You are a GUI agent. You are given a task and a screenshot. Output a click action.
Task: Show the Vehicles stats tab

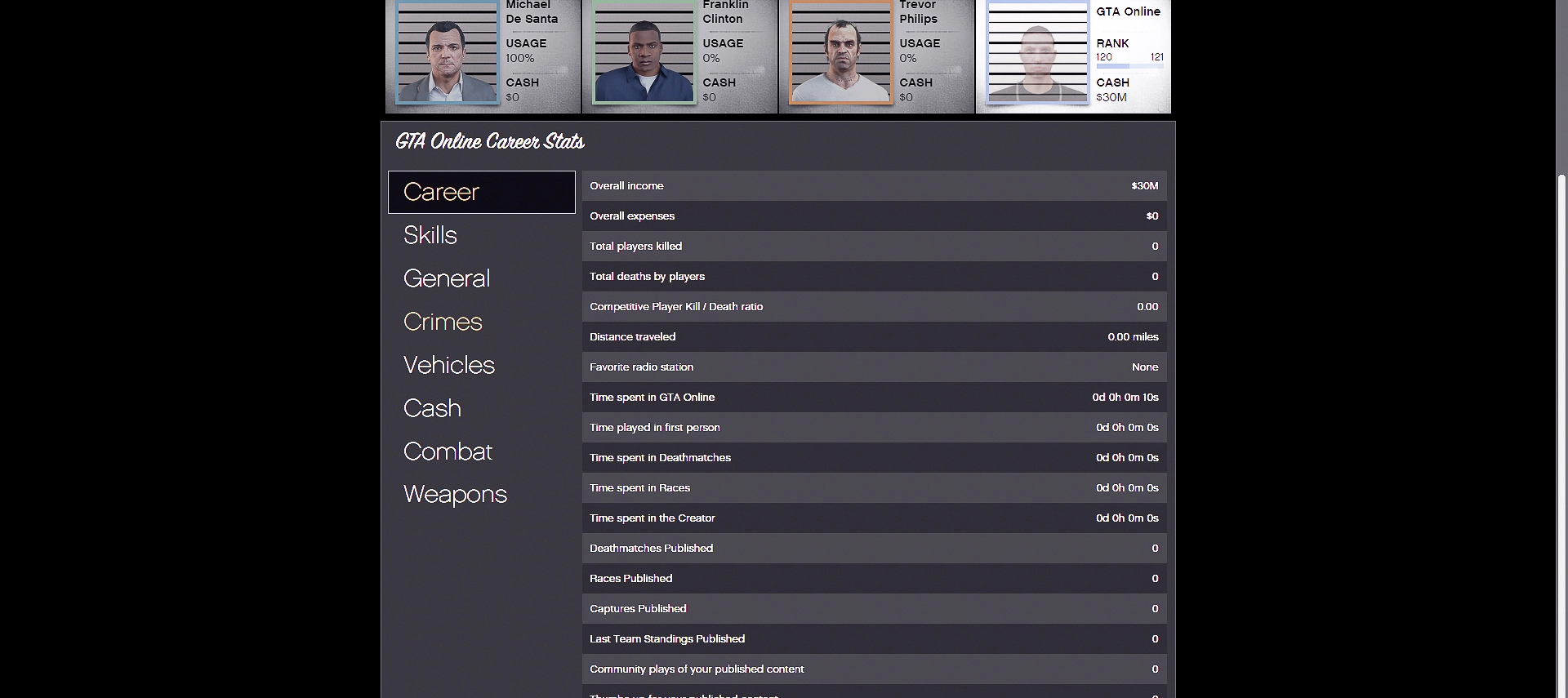[449, 365]
